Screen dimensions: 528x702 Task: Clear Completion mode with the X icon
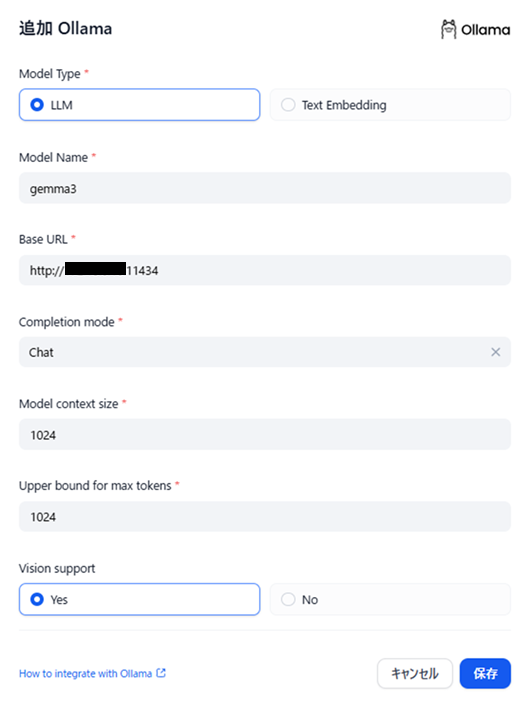pos(495,352)
